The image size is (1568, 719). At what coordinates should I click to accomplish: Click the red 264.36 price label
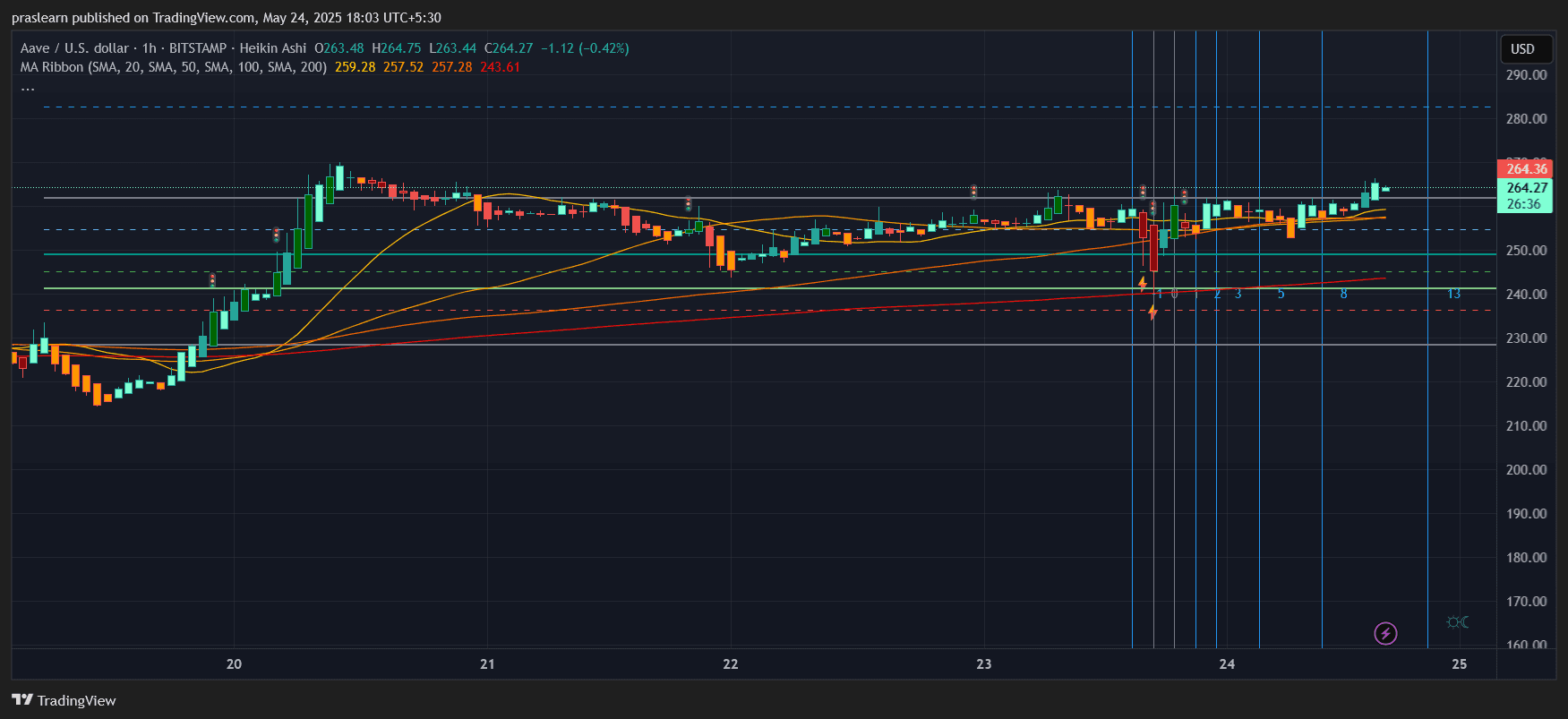(1525, 168)
